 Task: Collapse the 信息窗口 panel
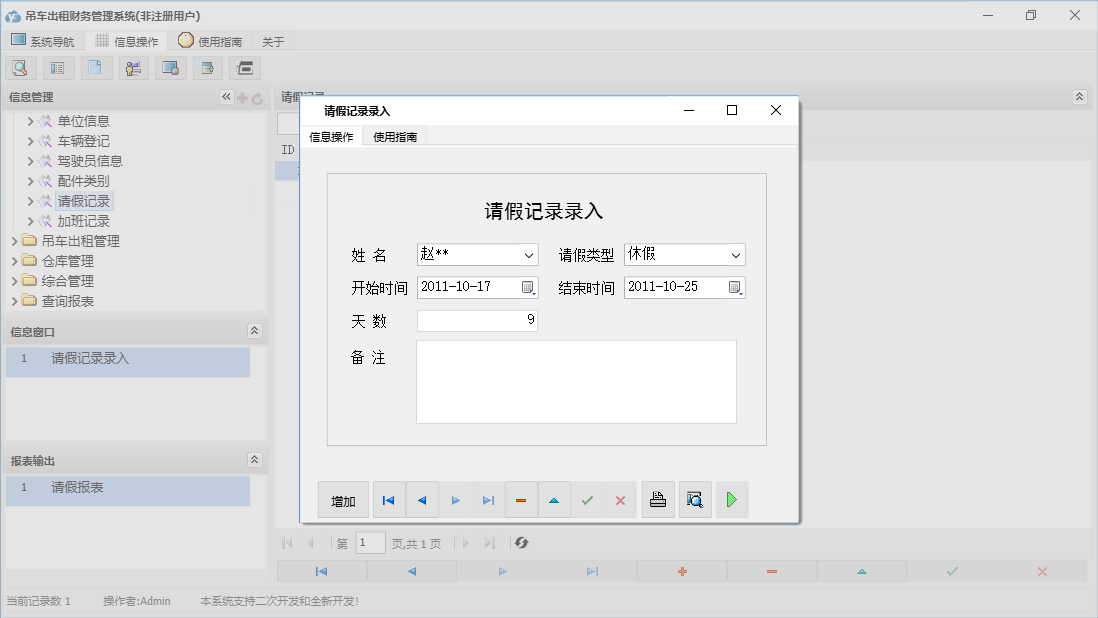tap(256, 330)
